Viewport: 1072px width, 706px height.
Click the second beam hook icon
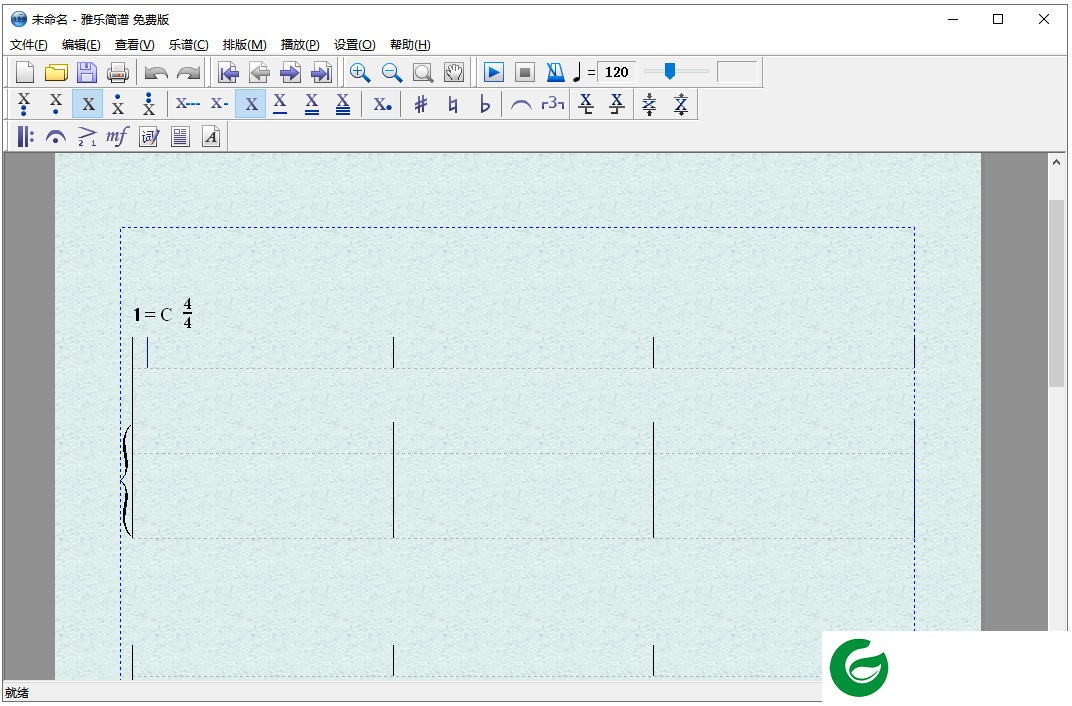point(617,104)
